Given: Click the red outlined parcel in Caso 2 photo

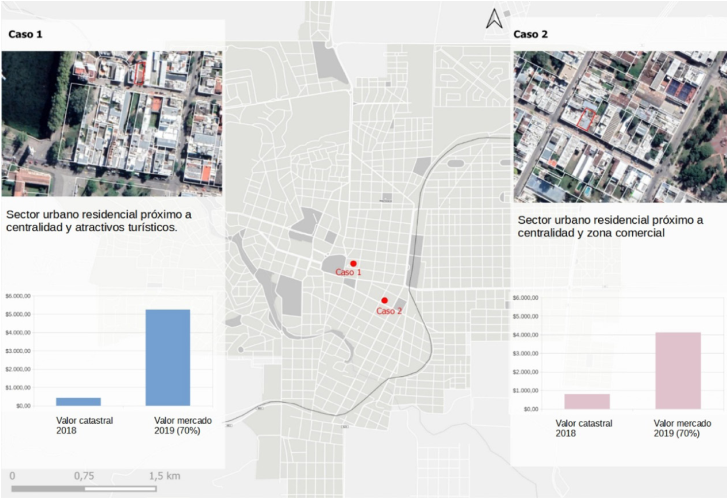Looking at the screenshot, I should (x=589, y=121).
